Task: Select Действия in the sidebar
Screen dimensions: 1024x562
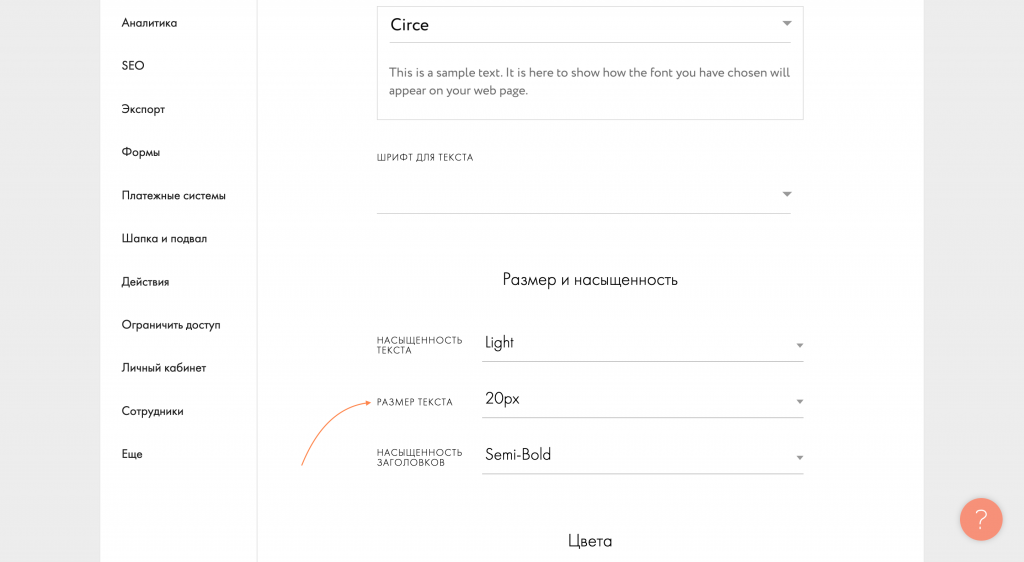Action: point(145,282)
